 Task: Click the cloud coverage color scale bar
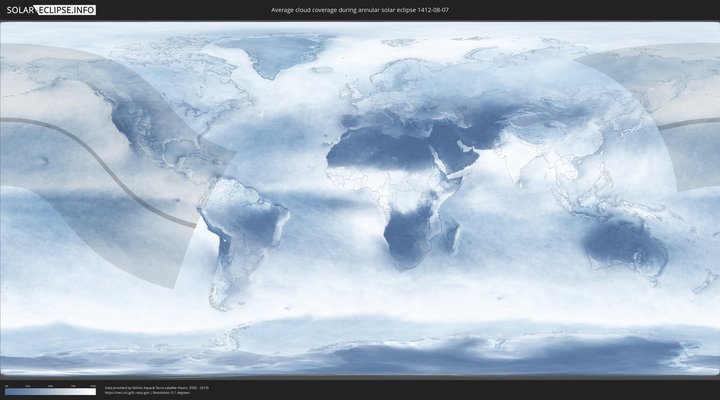pos(51,392)
